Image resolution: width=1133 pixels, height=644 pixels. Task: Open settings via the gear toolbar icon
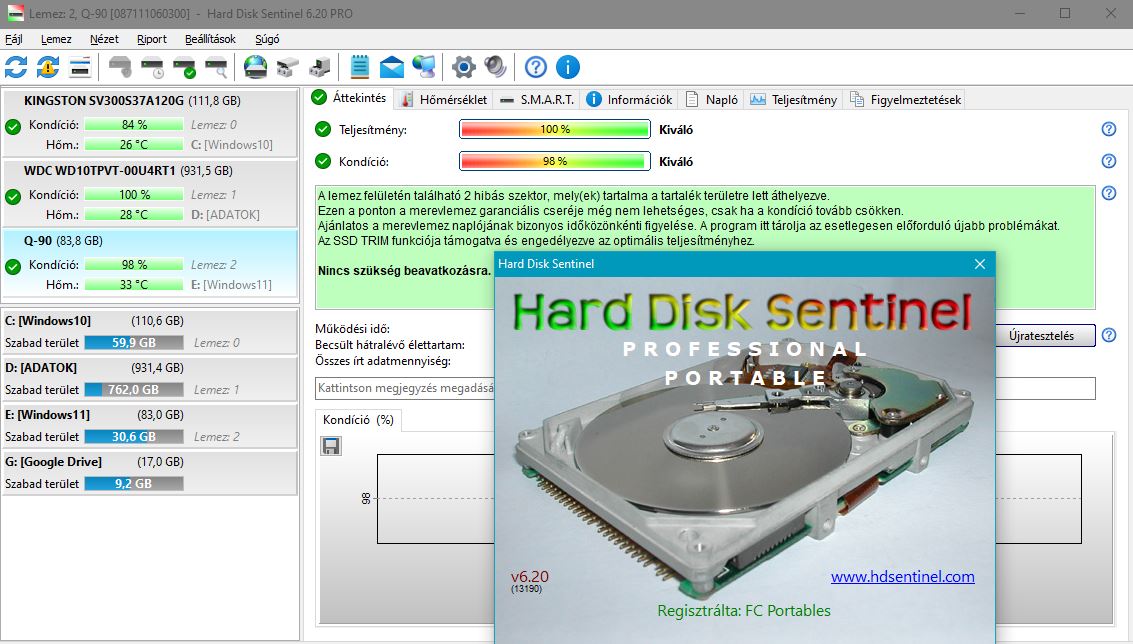[x=464, y=67]
